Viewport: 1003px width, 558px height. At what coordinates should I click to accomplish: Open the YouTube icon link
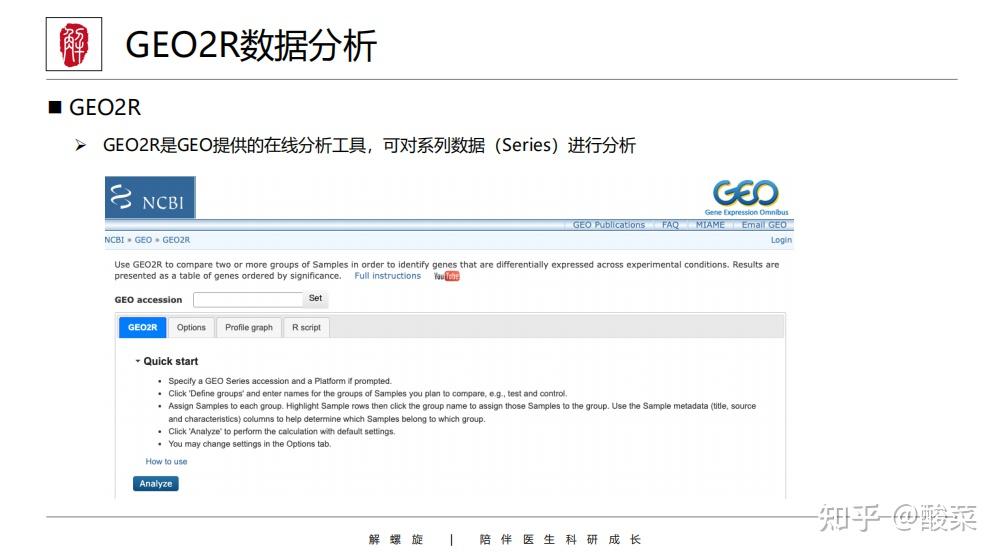point(446,276)
